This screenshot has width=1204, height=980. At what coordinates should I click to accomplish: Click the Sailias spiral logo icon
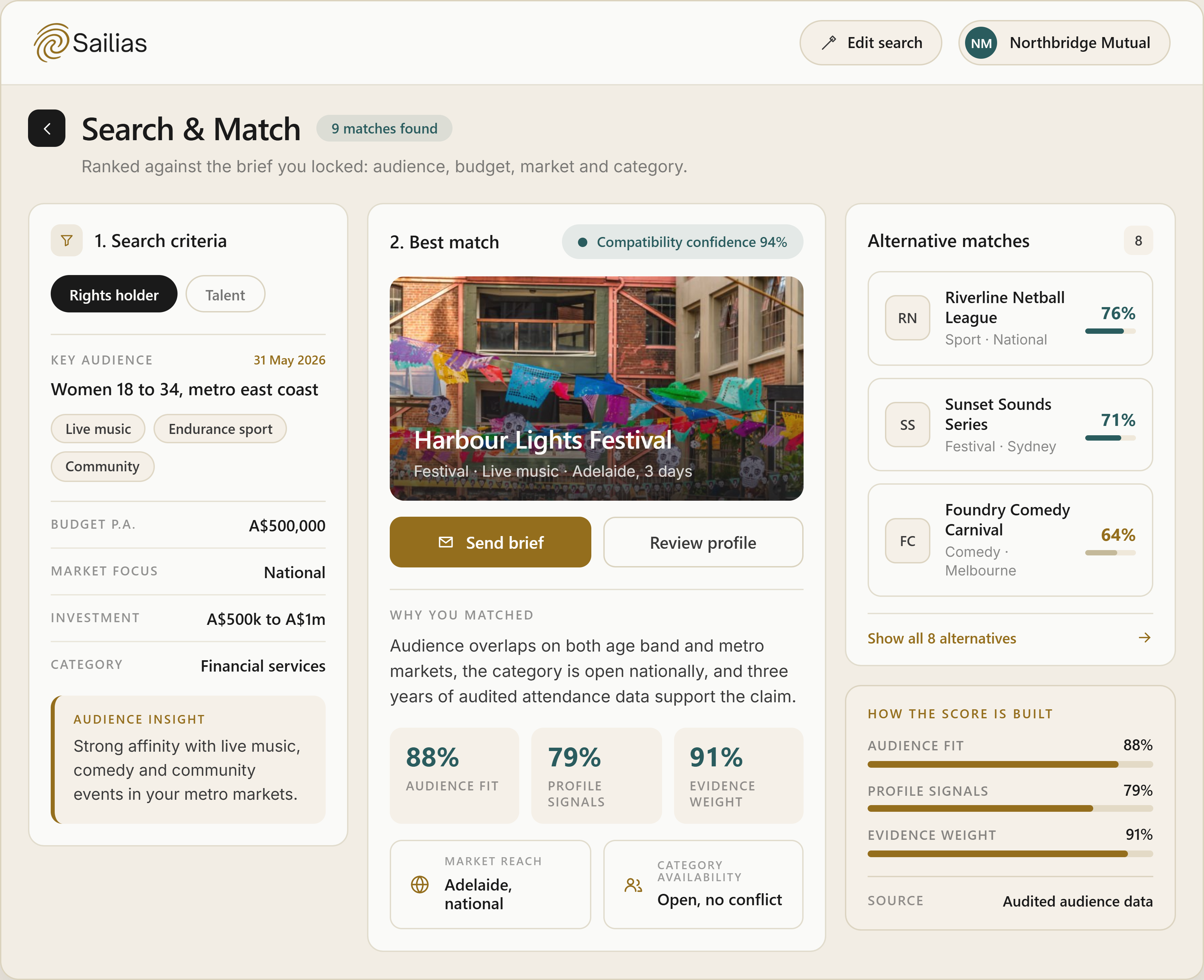click(x=51, y=42)
